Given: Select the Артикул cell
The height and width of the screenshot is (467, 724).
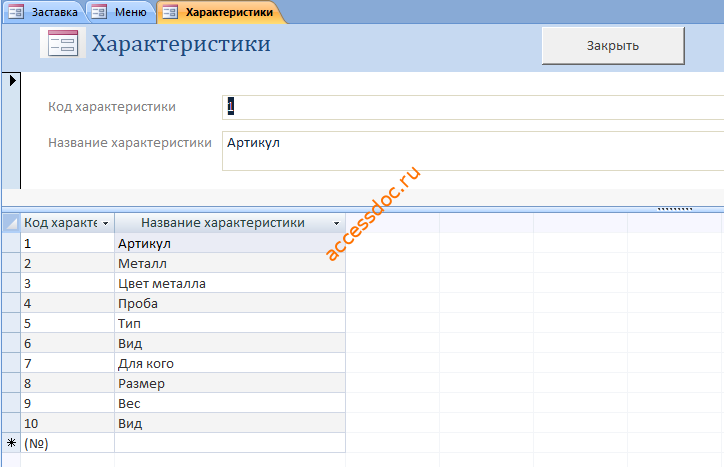Looking at the screenshot, I should 229,243.
